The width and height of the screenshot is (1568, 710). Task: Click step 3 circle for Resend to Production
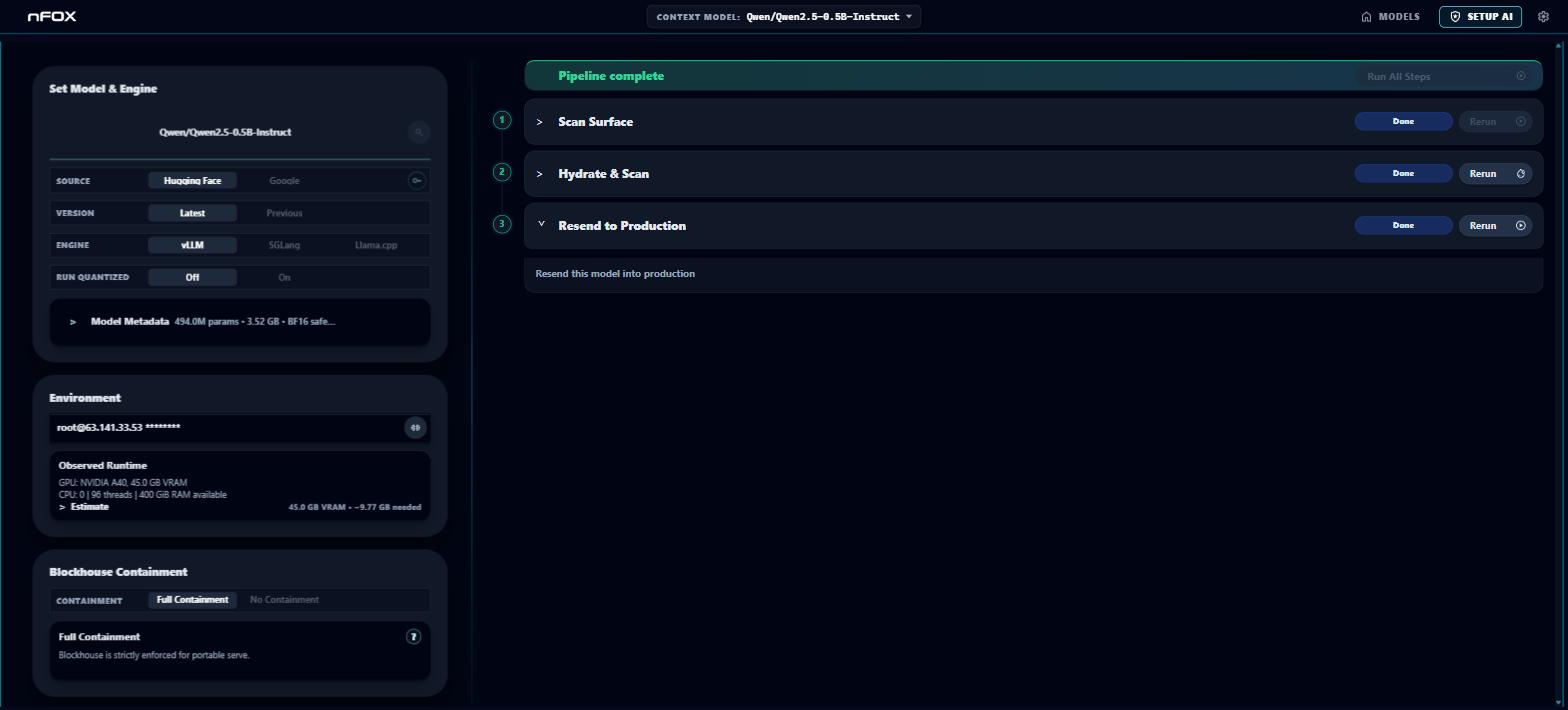[x=502, y=224]
